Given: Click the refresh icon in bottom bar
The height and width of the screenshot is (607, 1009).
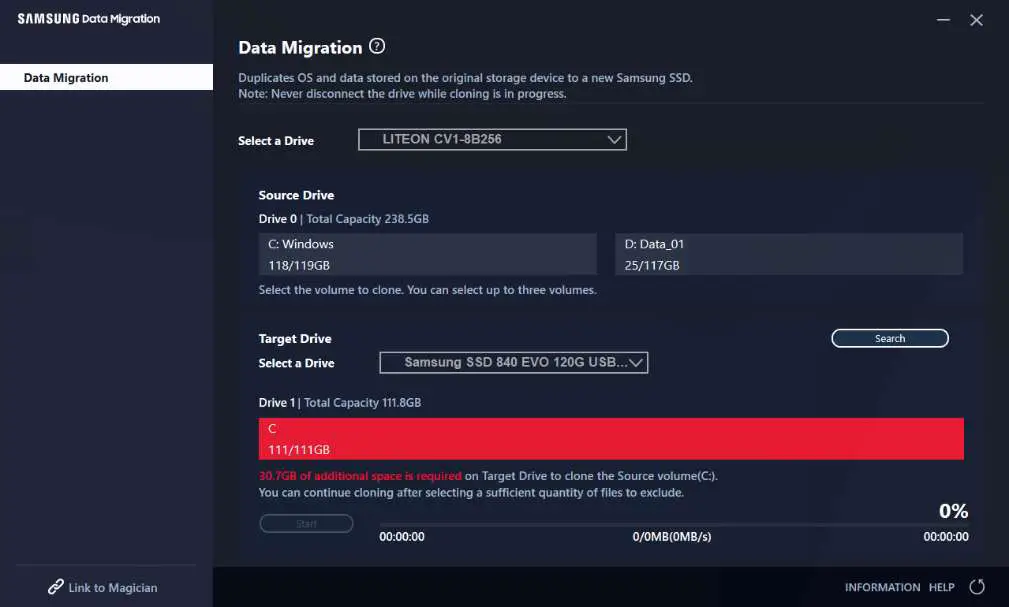Looking at the screenshot, I should (x=977, y=586).
